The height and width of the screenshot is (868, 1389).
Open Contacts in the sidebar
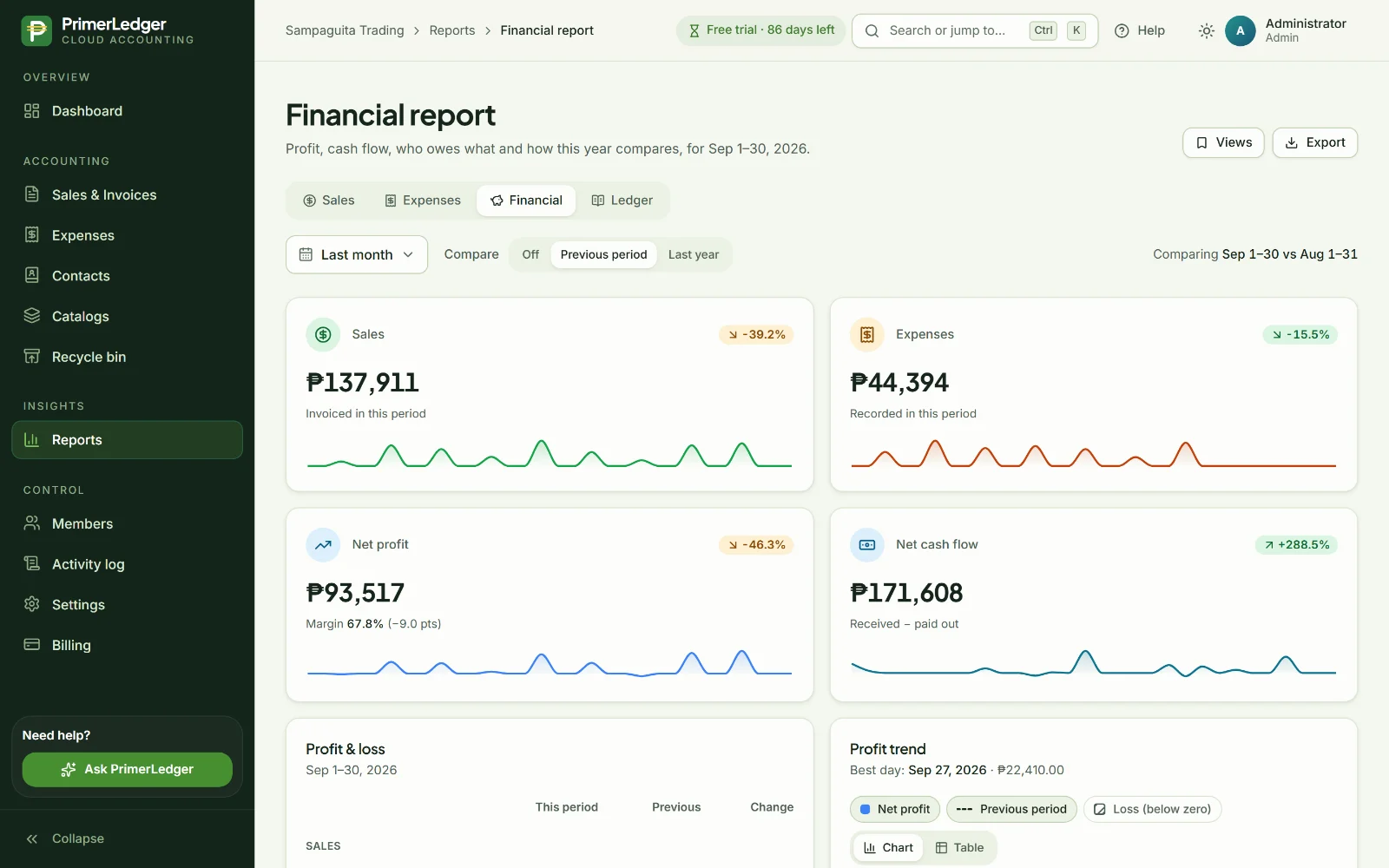point(127,276)
